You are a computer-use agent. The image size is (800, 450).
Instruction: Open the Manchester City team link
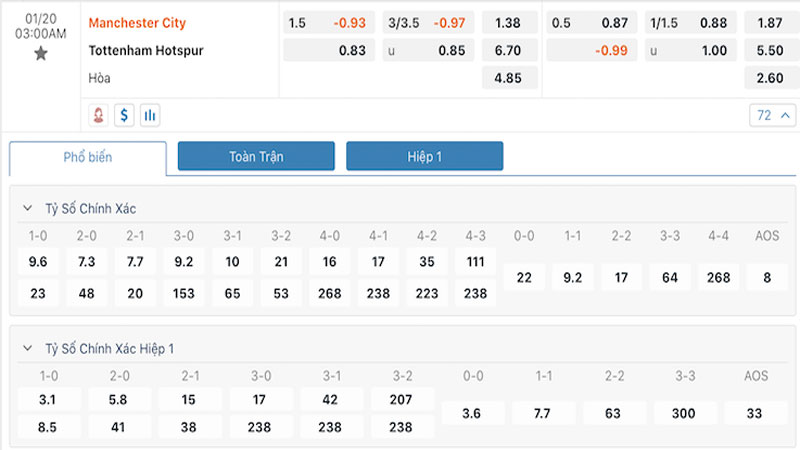pos(137,22)
